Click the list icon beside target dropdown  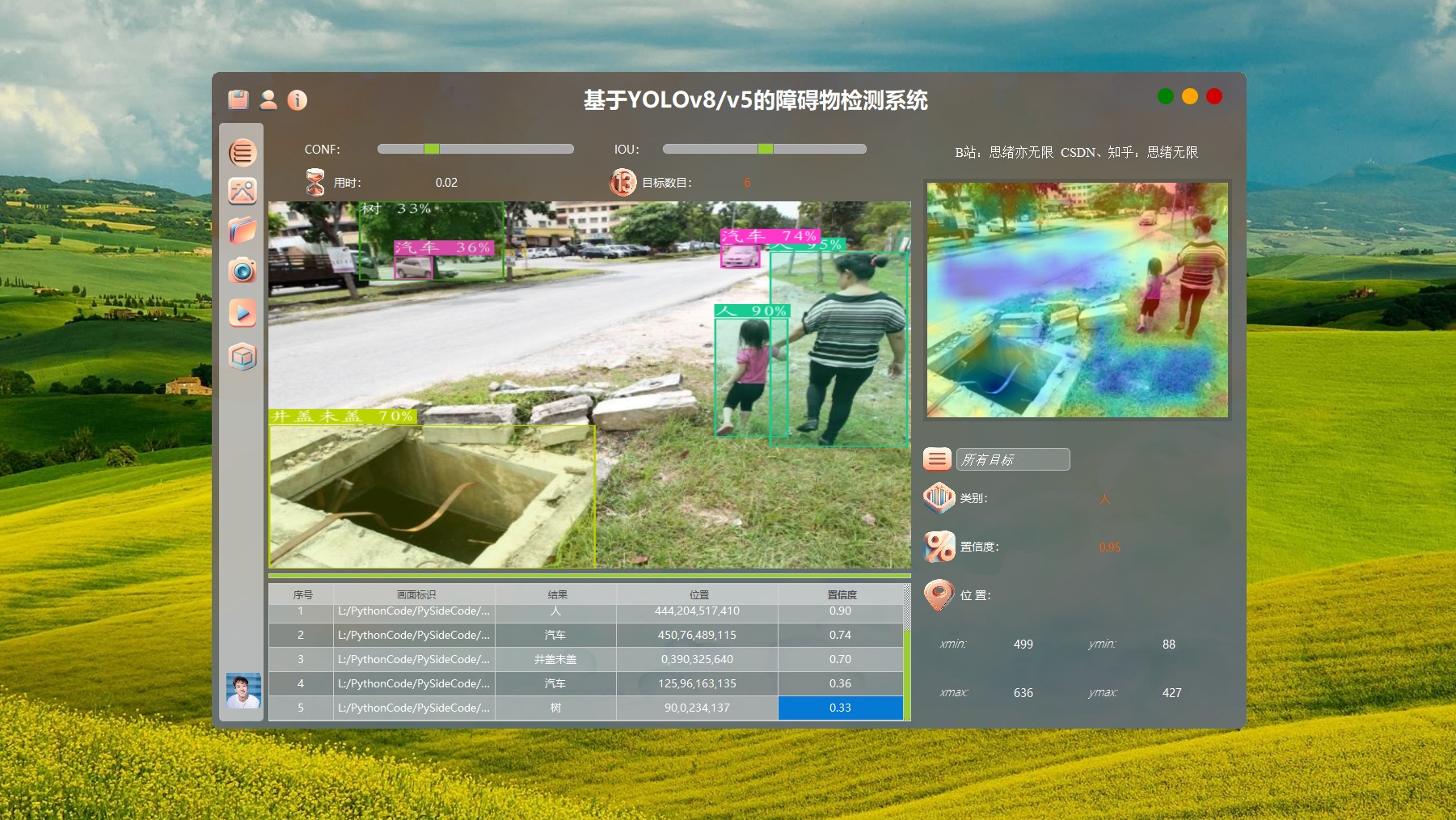(937, 459)
